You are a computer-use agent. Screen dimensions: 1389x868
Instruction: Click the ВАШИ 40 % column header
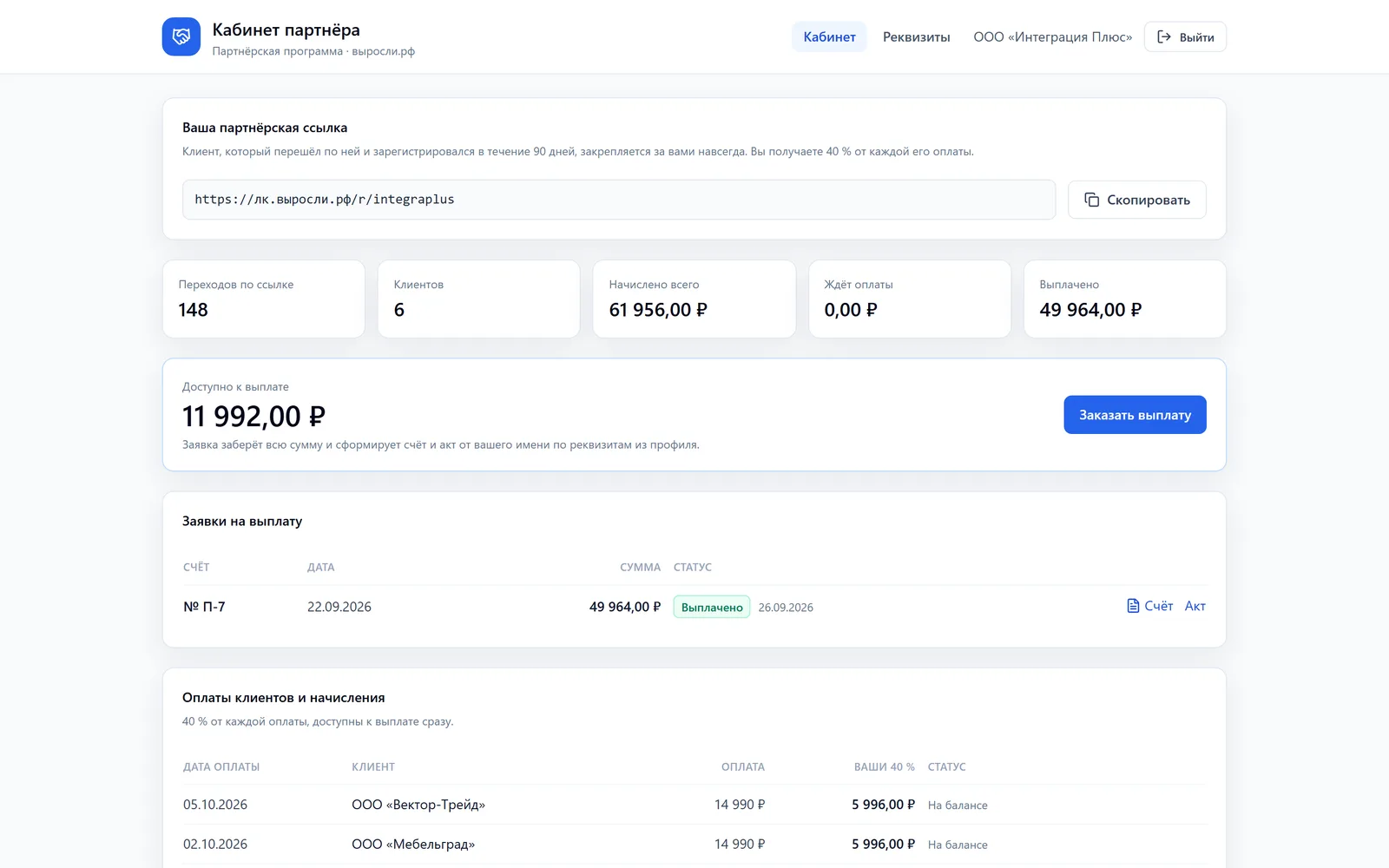(x=884, y=766)
